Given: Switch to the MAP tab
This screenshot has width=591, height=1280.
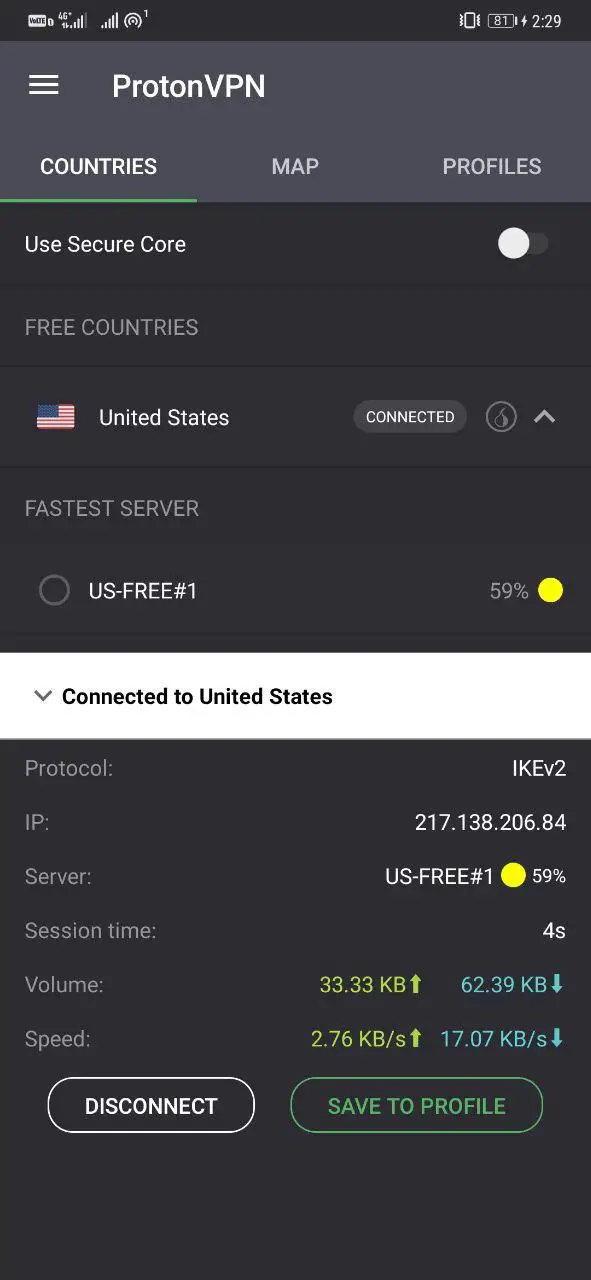Looking at the screenshot, I should click(295, 167).
